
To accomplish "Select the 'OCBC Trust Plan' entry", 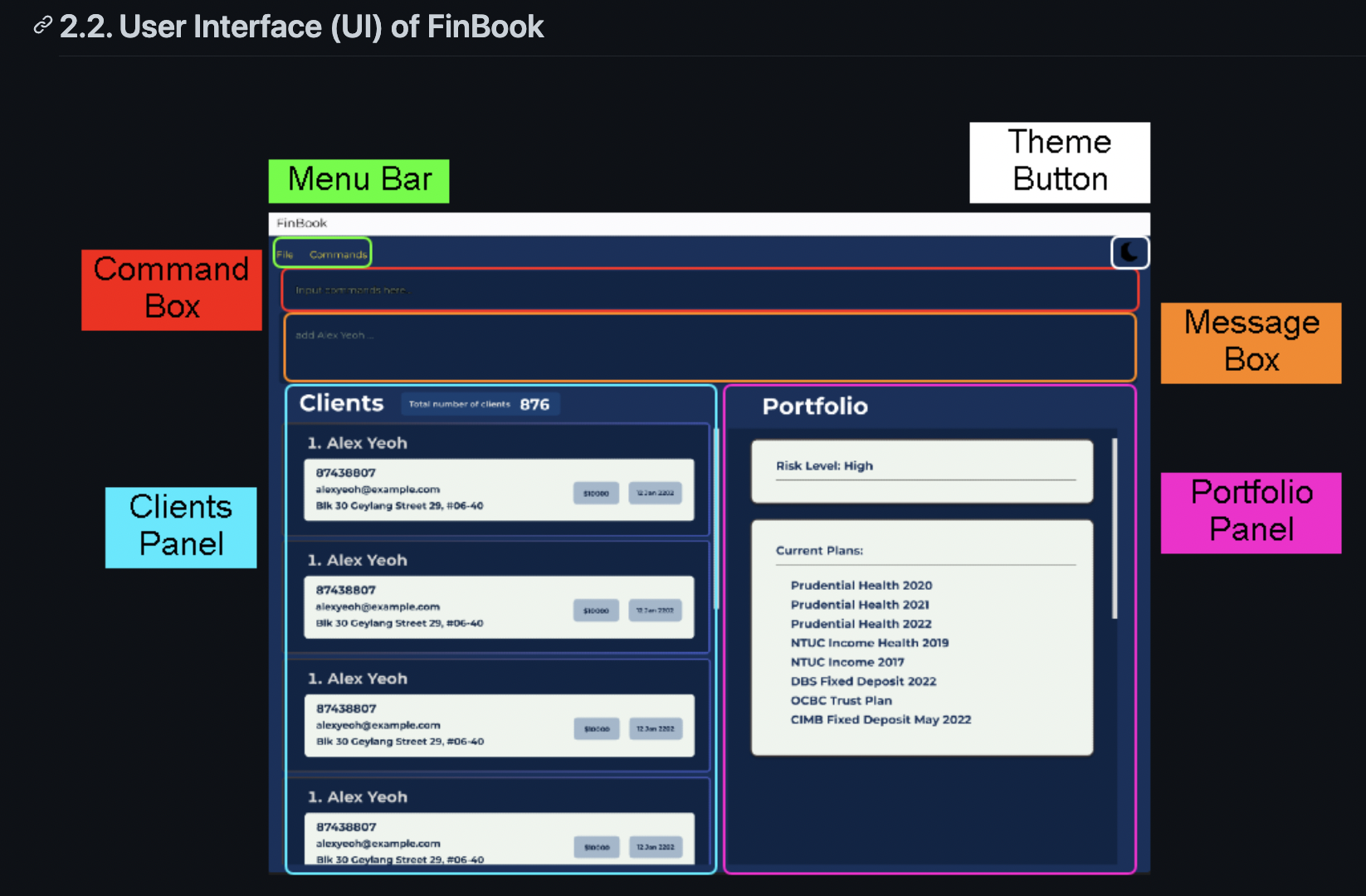I will pyautogui.click(x=841, y=700).
